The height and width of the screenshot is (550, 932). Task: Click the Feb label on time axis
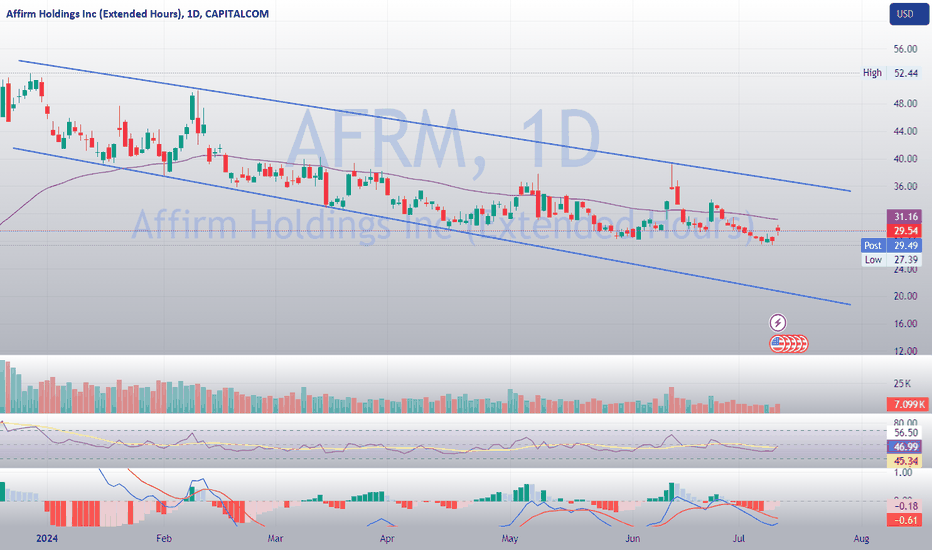[163, 538]
